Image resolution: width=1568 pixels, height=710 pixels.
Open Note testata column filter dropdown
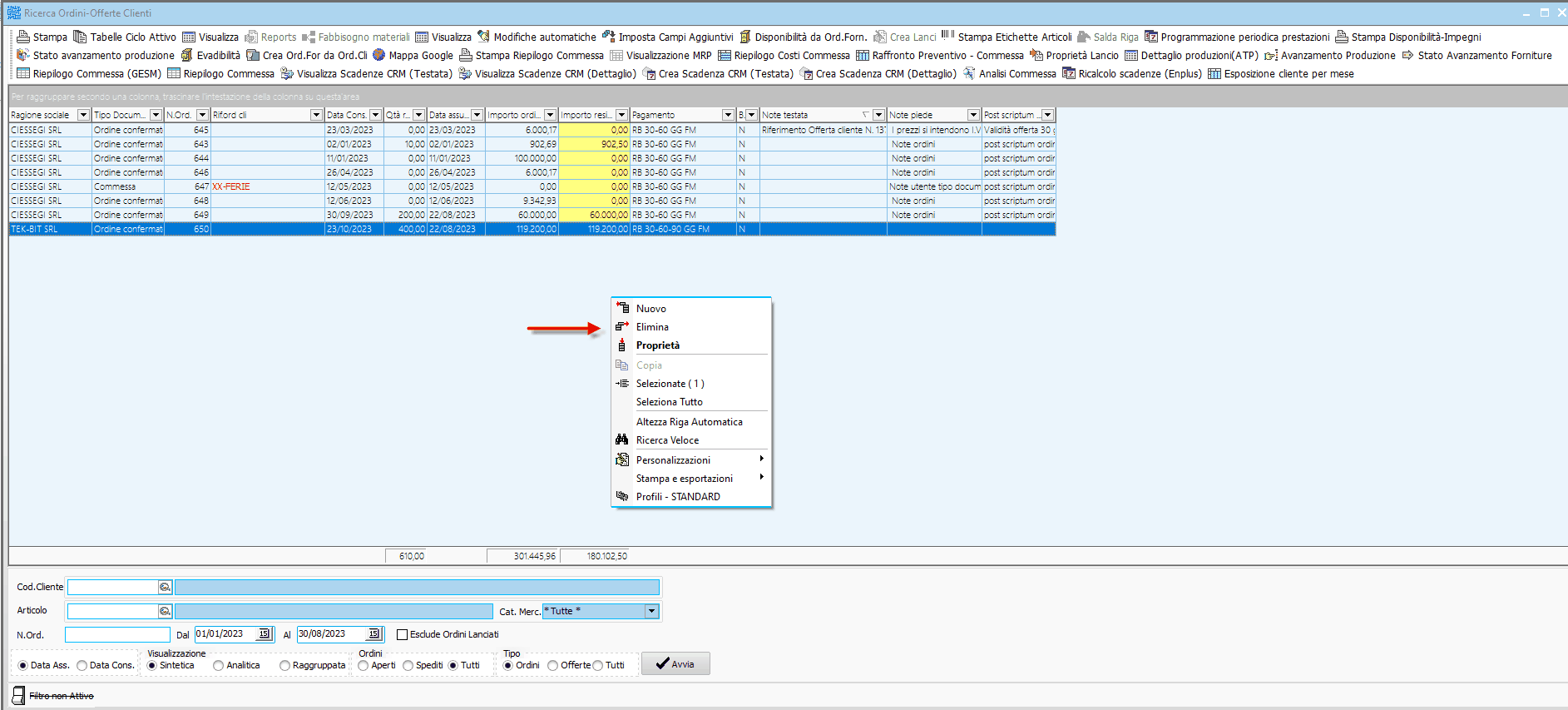(878, 115)
